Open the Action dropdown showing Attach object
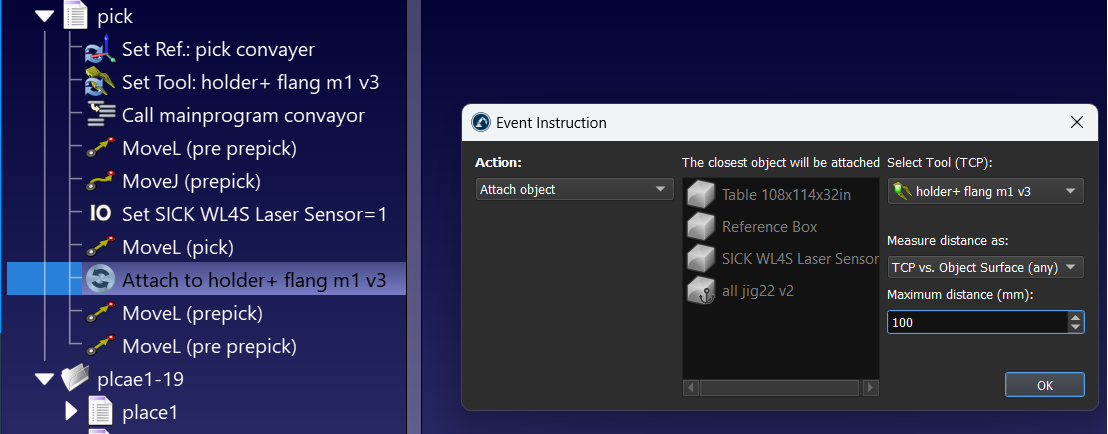This screenshot has height=434, width=1108. tap(574, 189)
